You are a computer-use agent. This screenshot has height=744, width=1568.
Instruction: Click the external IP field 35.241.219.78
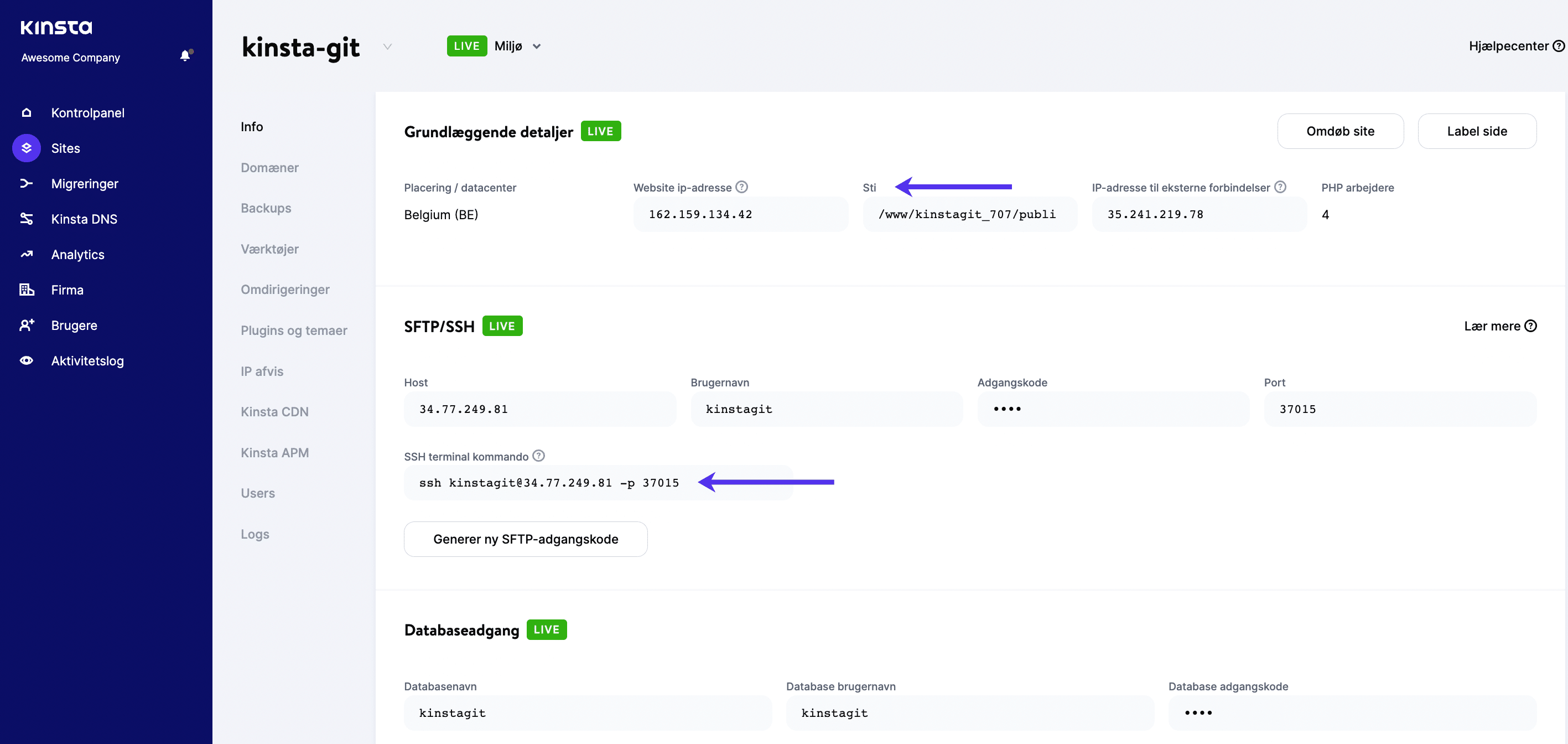click(x=1199, y=214)
